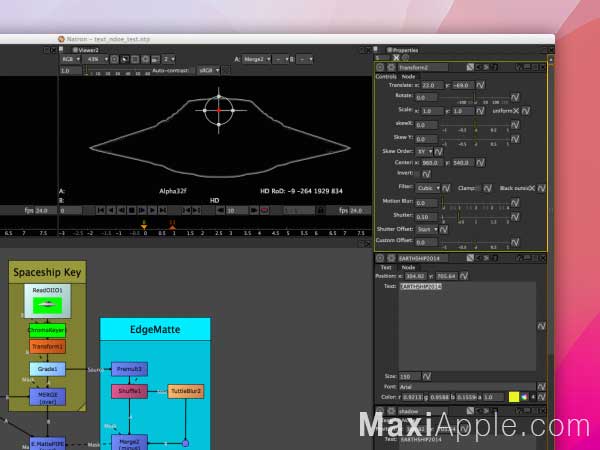Expand the sRGB colorspace dropdown
This screenshot has width=600, height=450.
tap(209, 70)
